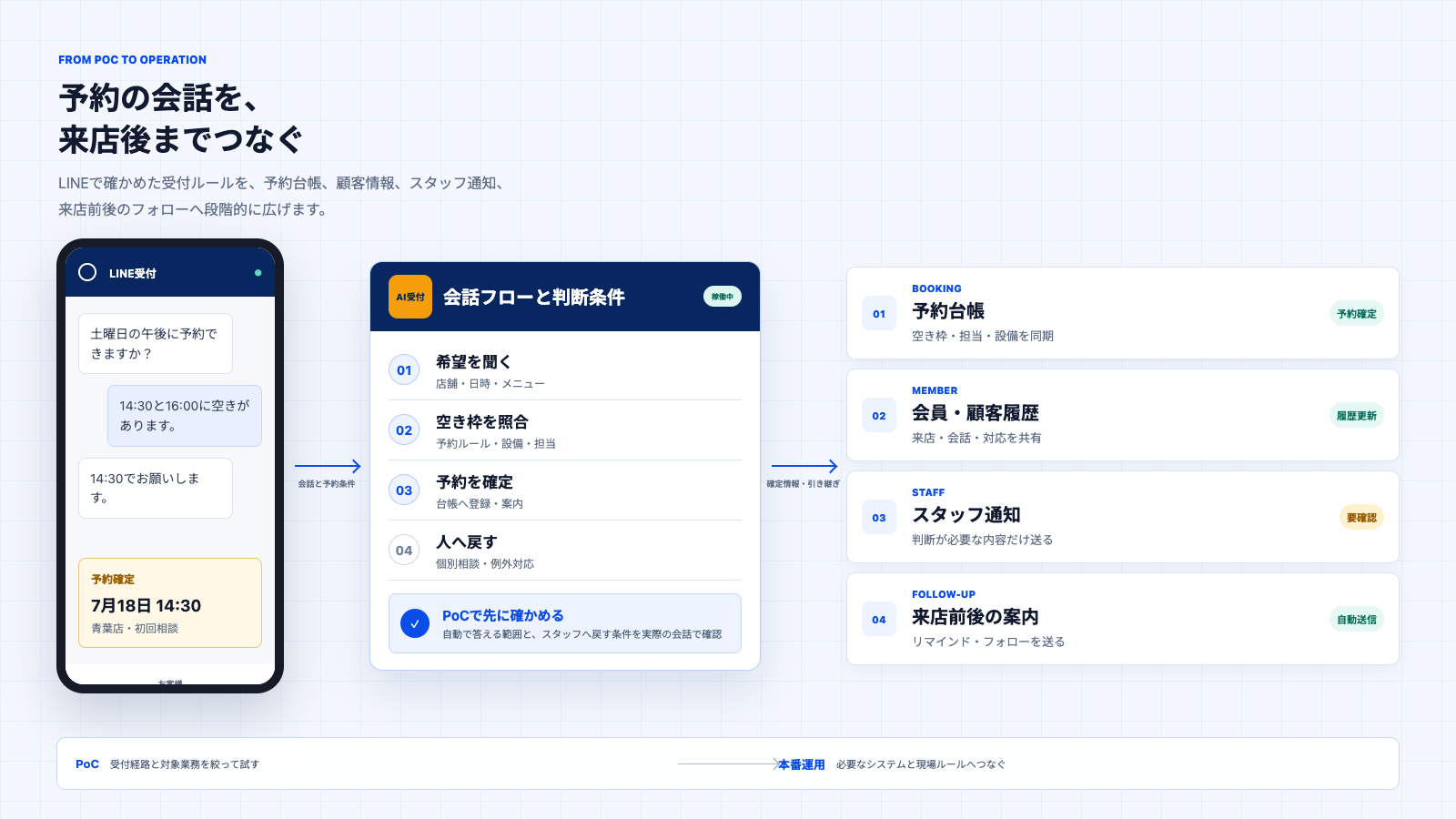Click the STAFF category label
1456x819 pixels.
[928, 492]
